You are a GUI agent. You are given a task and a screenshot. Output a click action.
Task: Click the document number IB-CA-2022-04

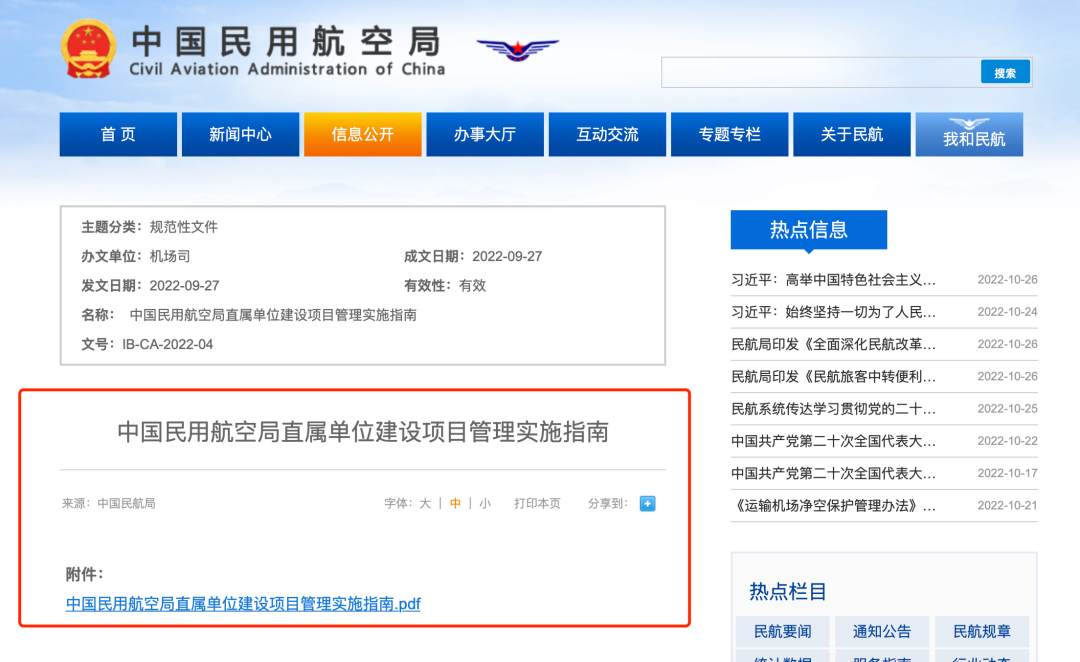(167, 344)
